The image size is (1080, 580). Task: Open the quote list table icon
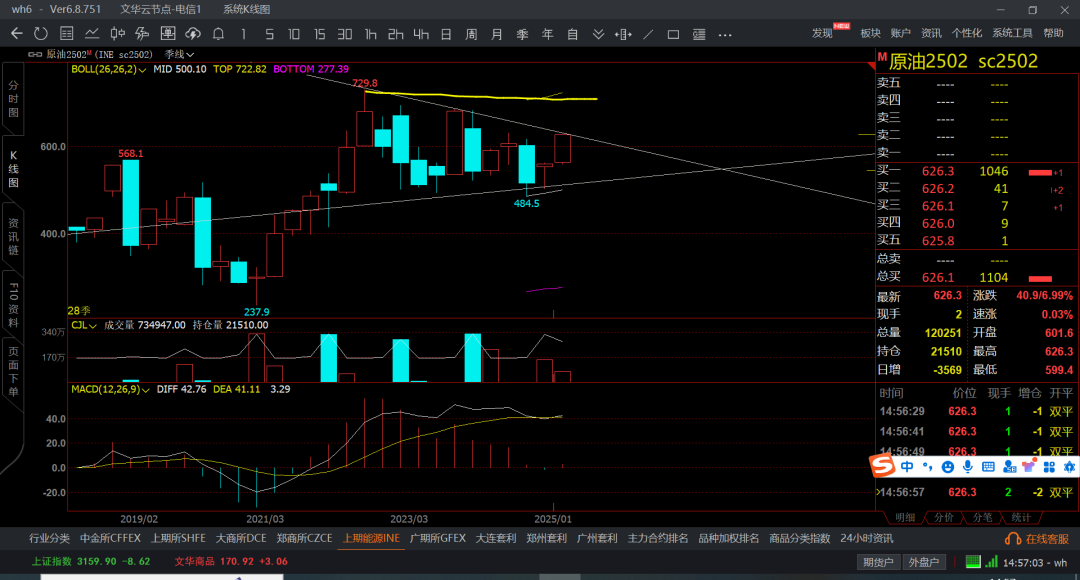coord(67,33)
